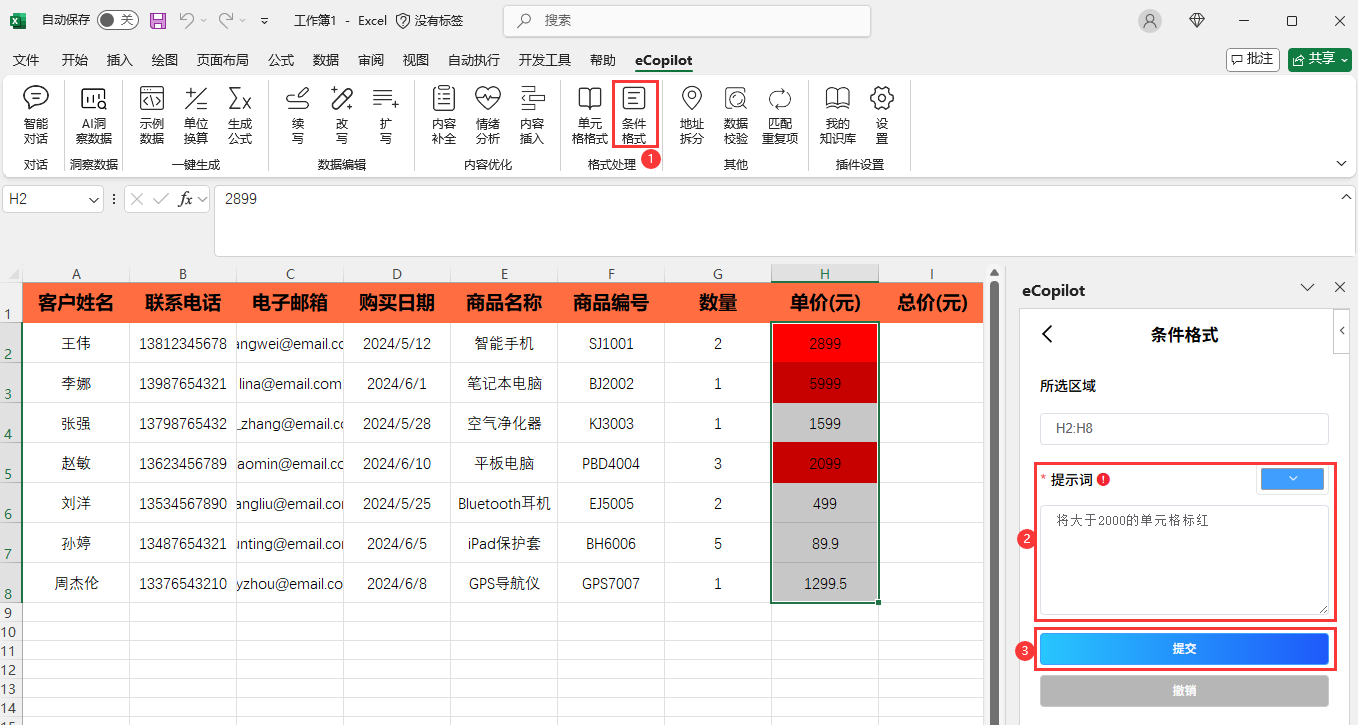Select the 生成公式 formula generator
This screenshot has height=725, width=1358.
(x=240, y=115)
